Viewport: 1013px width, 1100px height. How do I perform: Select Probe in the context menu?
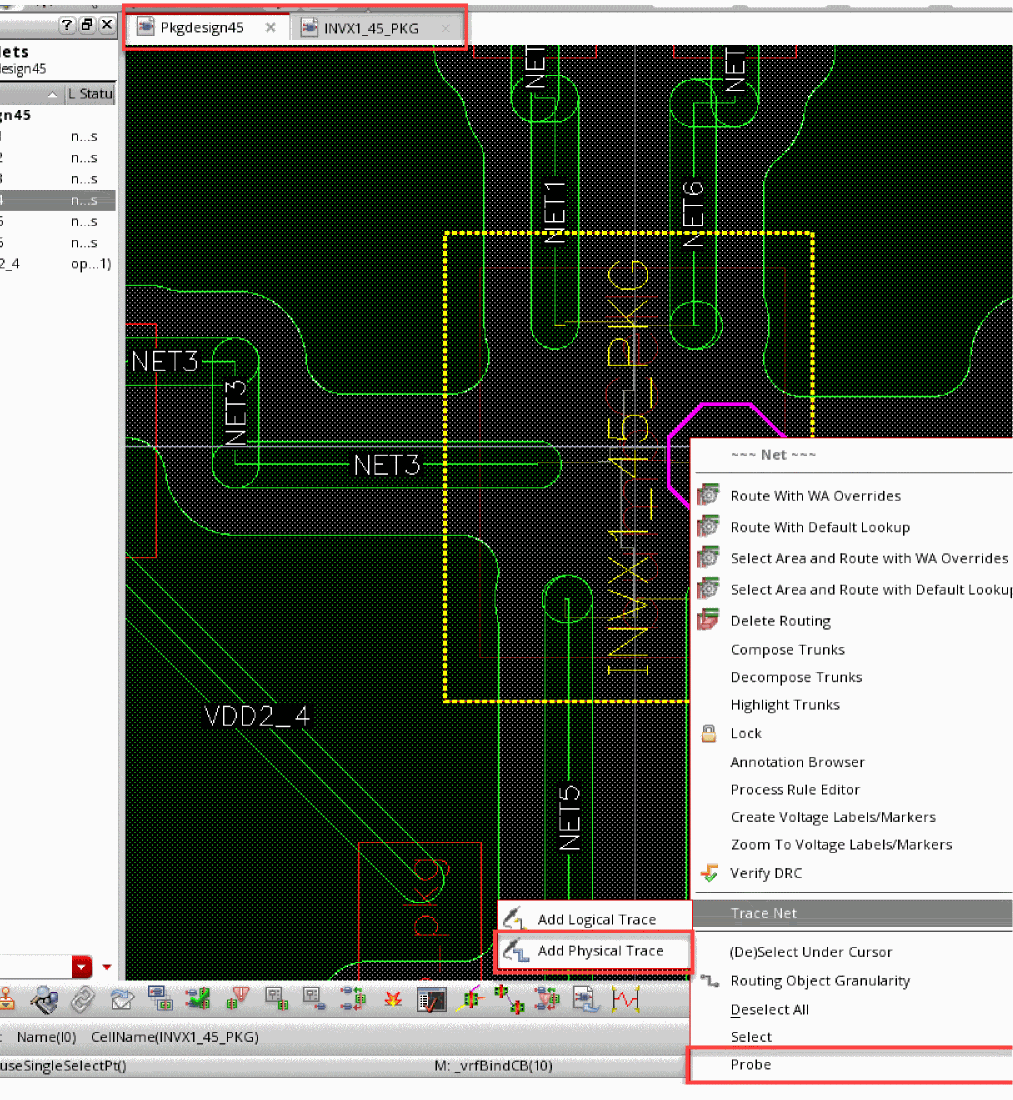(751, 1065)
